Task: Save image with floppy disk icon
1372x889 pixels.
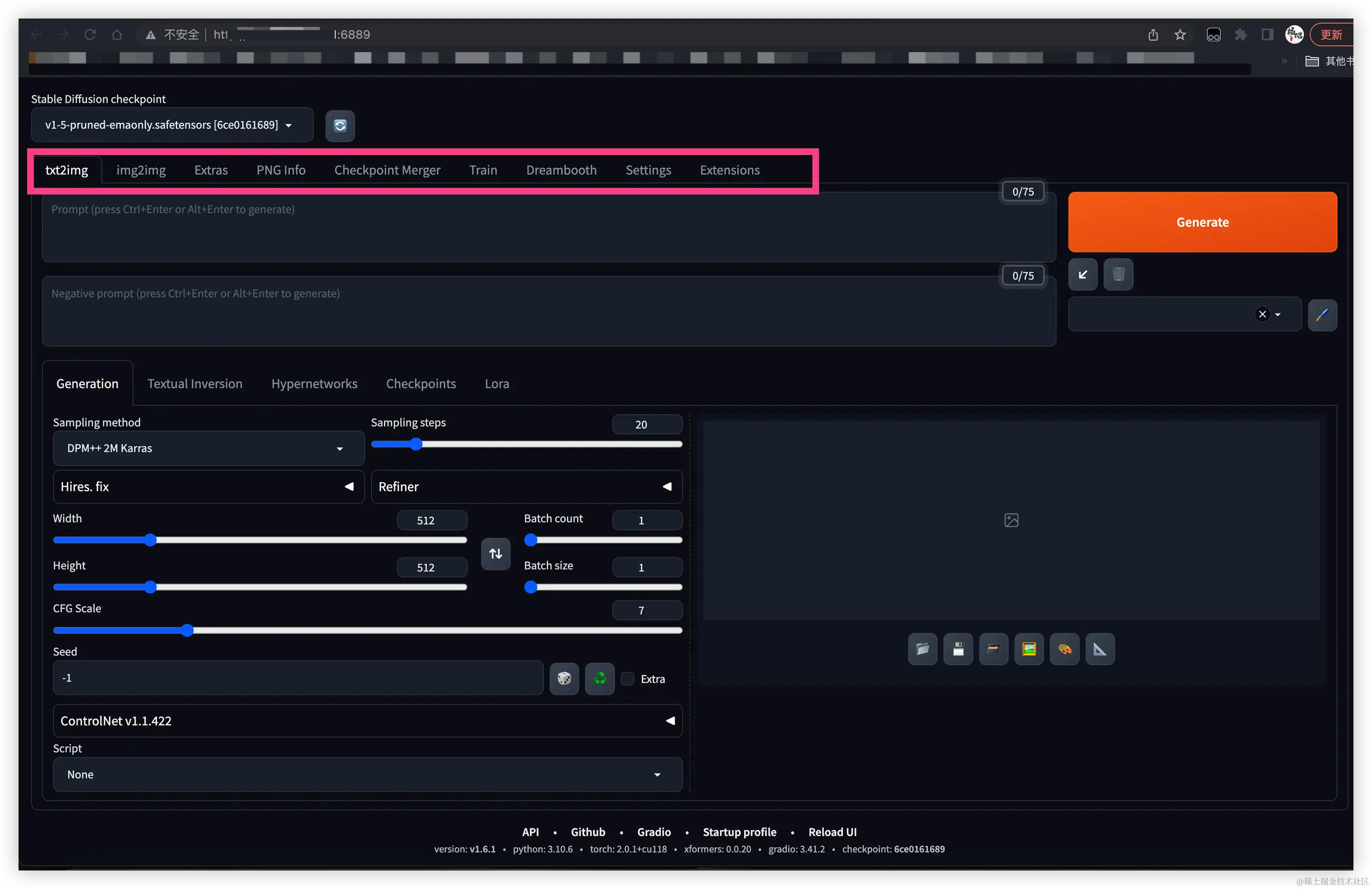Action: tap(957, 650)
